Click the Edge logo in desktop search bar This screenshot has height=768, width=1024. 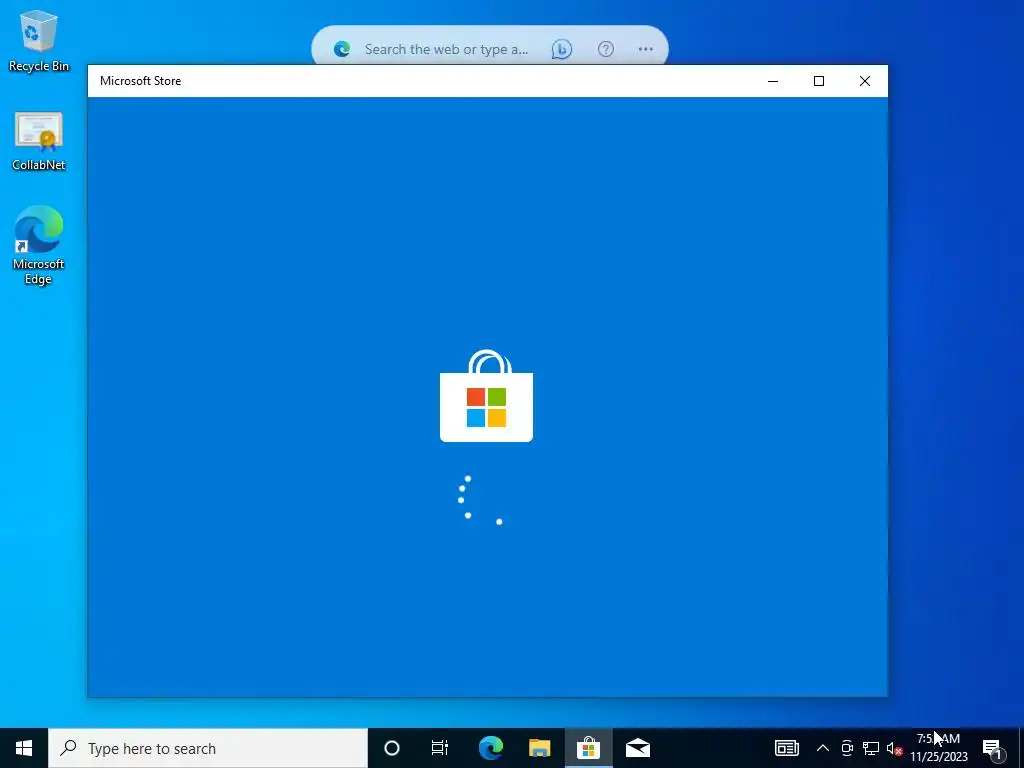342,49
